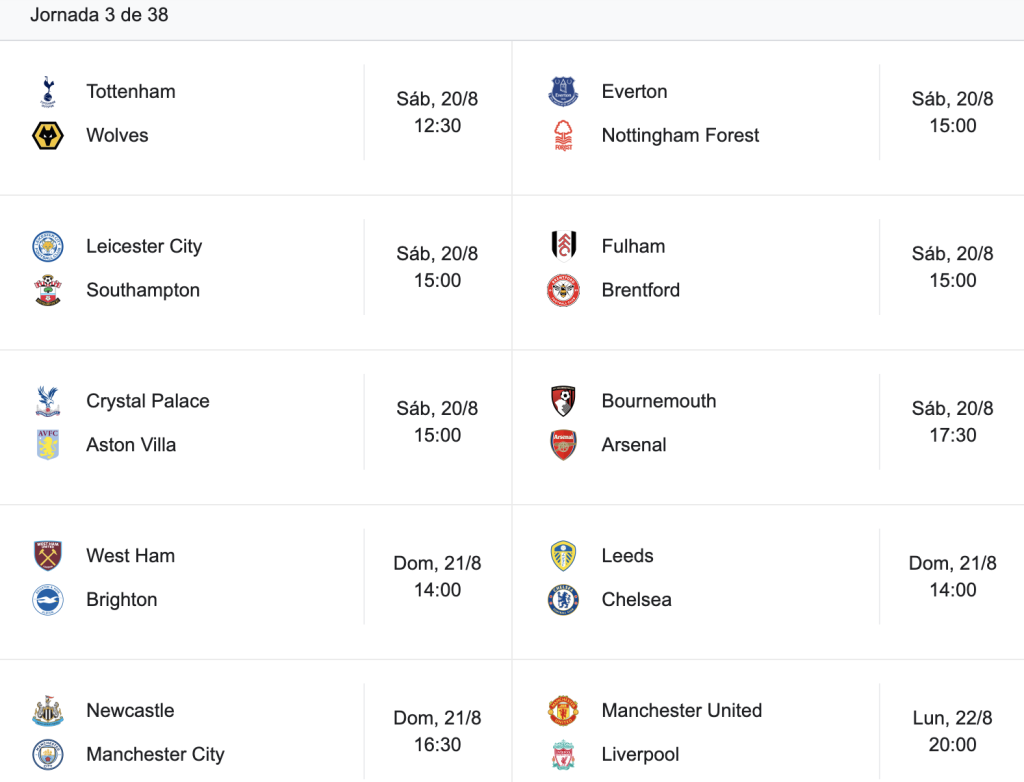Click the Chelsea club crest

click(563, 600)
